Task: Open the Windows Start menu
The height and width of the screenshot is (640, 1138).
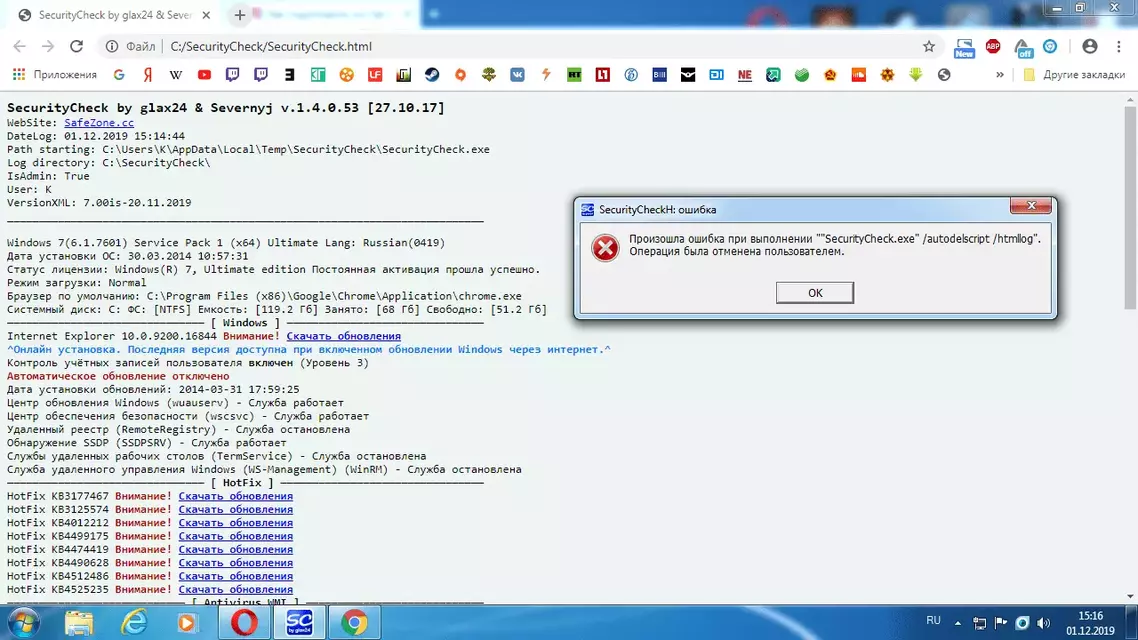Action: pos(22,623)
